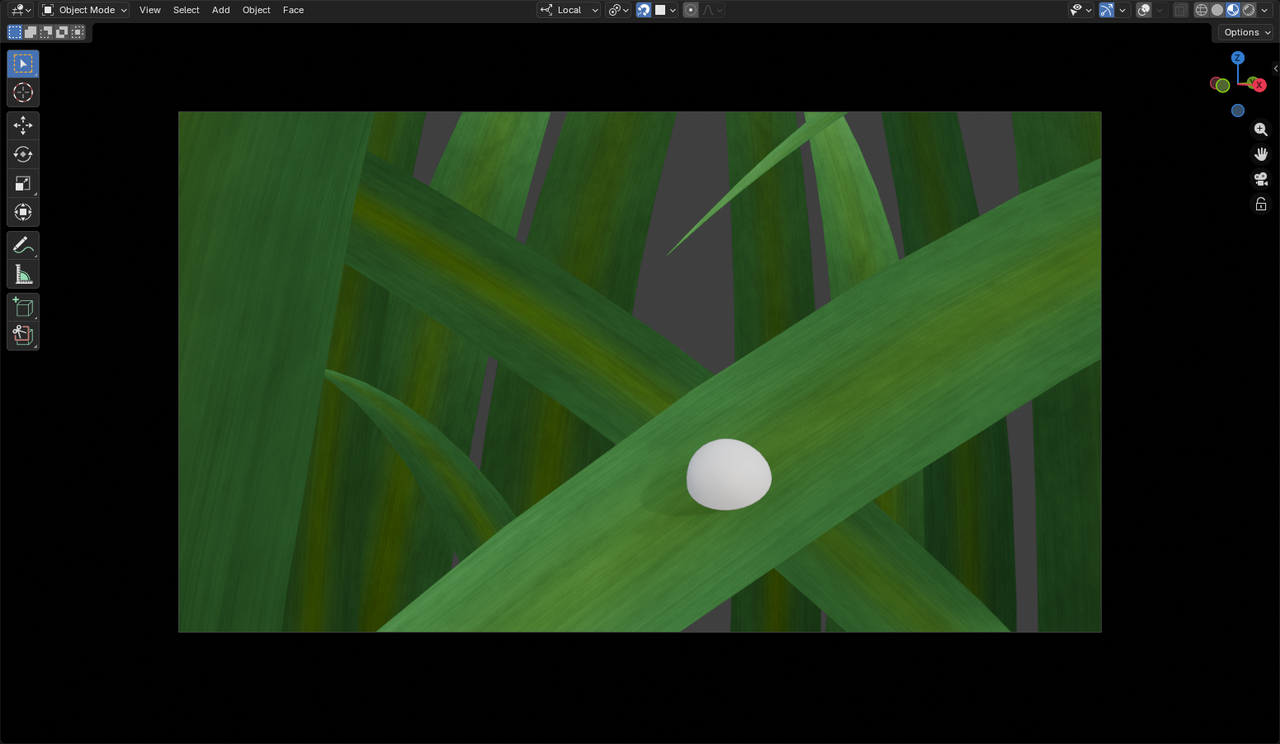Select the Cursor tool
This screenshot has height=744, width=1280.
22,92
